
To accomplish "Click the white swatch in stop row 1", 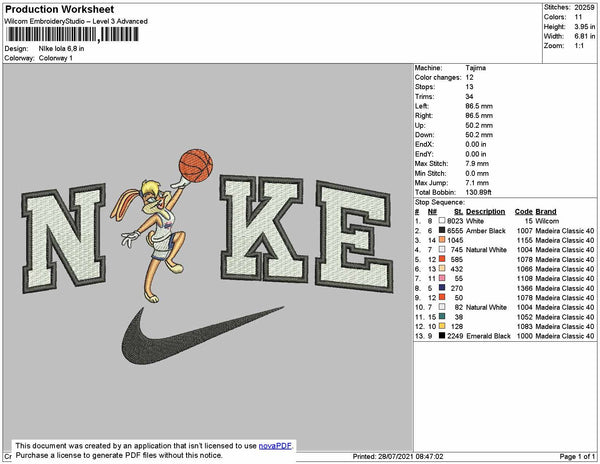I will 442,221.
